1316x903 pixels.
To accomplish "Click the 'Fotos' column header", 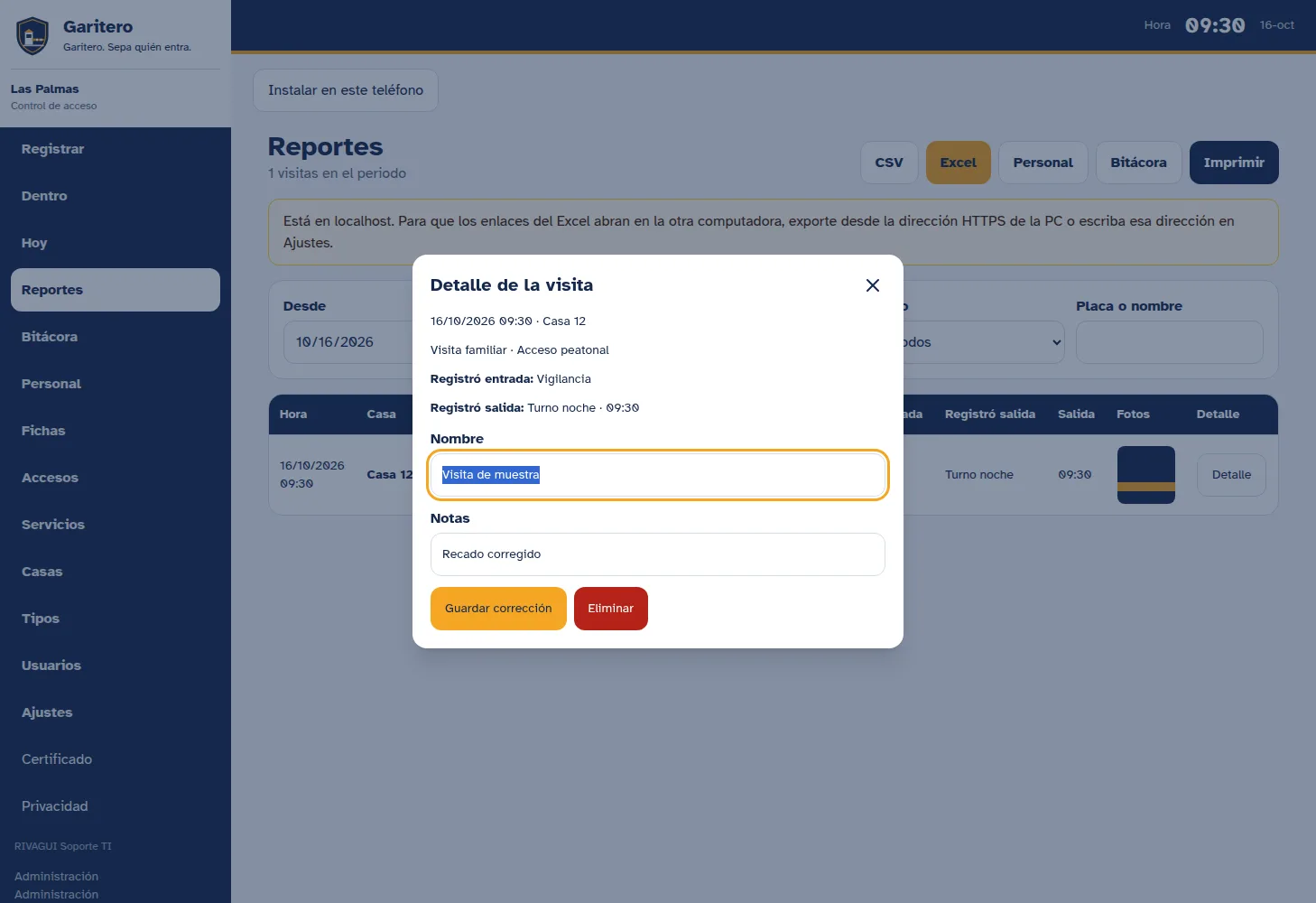I will pos(1133,414).
